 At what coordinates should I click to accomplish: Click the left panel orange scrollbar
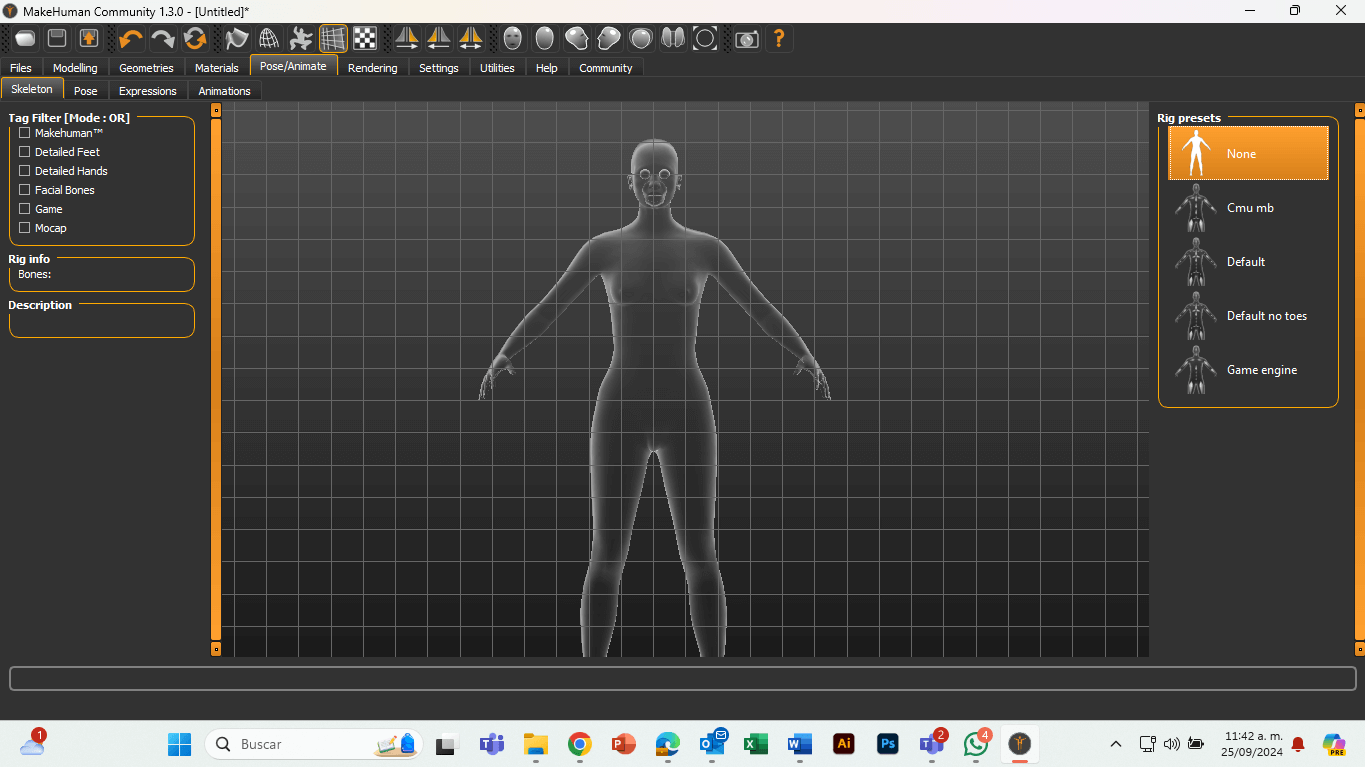pos(216,379)
